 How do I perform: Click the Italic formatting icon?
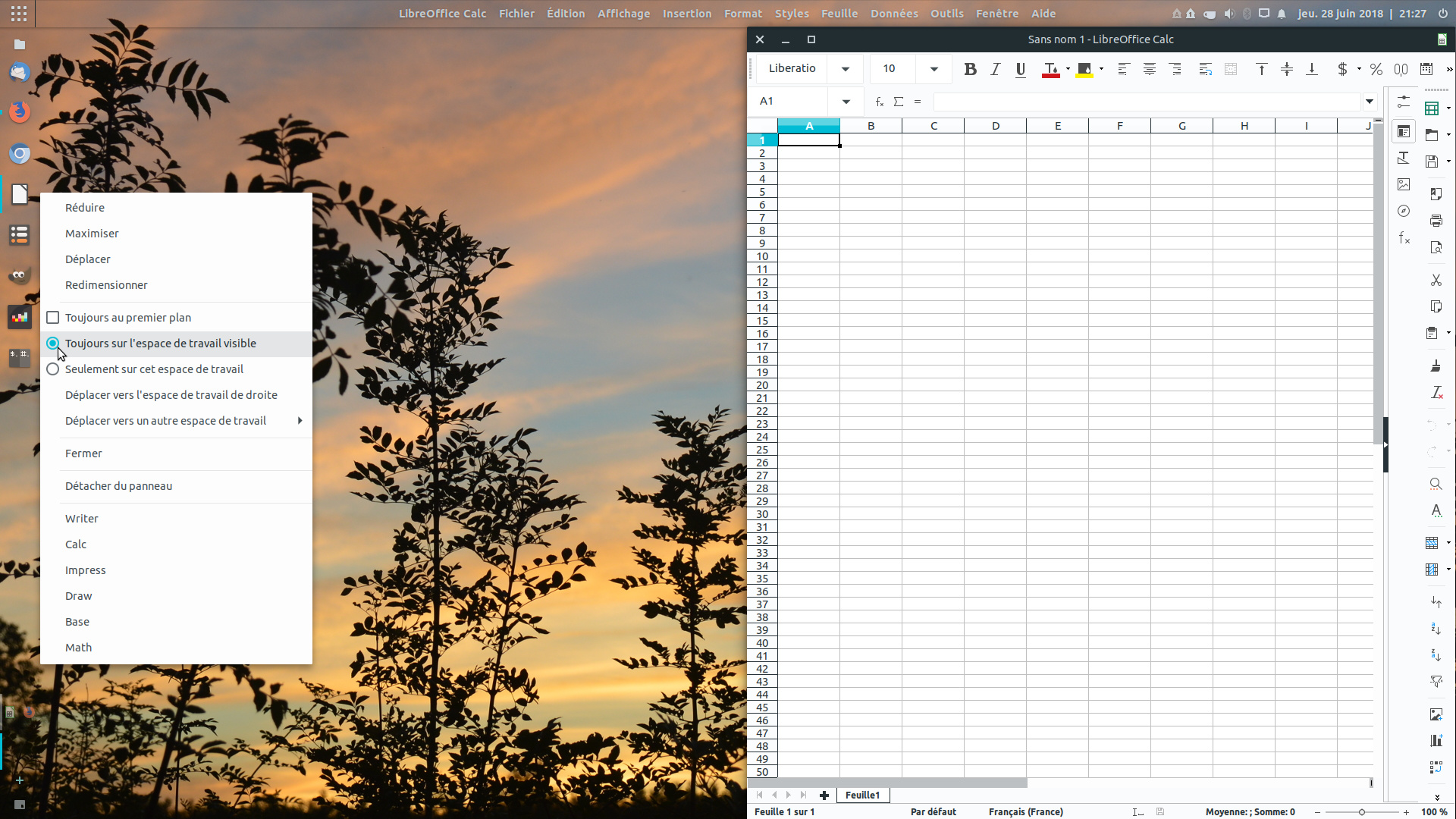tap(996, 69)
